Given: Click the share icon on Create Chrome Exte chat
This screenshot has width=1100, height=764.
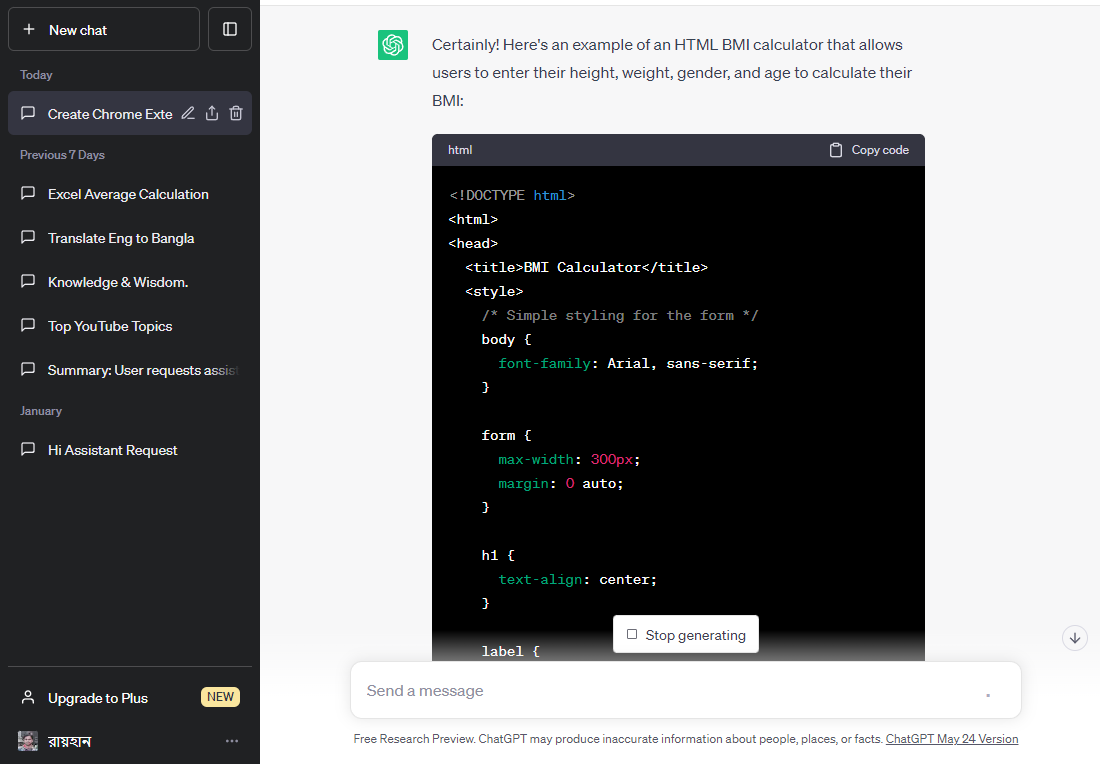Looking at the screenshot, I should (212, 114).
